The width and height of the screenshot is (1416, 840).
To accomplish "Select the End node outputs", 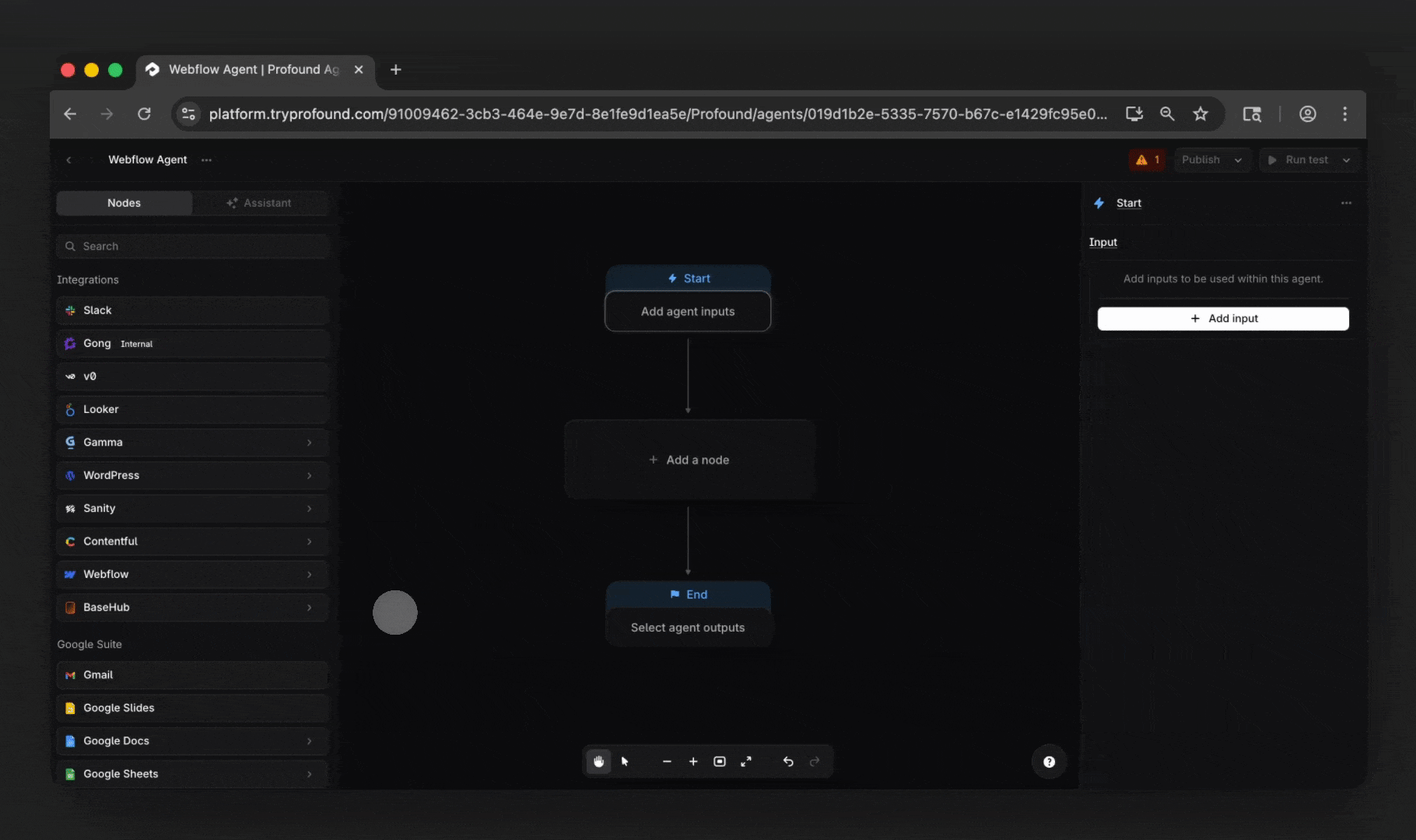I will tap(688, 627).
